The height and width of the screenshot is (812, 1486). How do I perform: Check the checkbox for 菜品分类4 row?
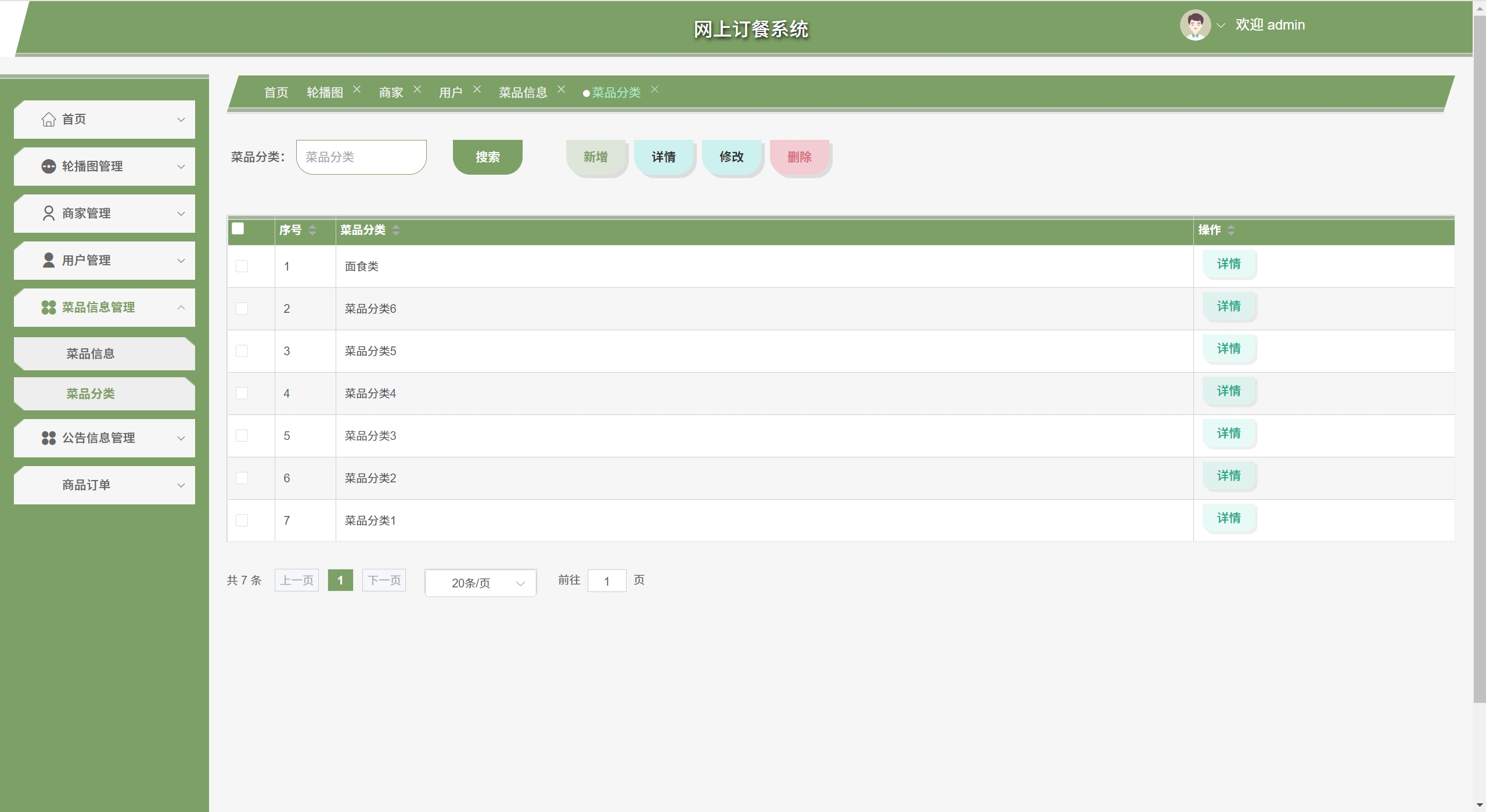click(242, 394)
